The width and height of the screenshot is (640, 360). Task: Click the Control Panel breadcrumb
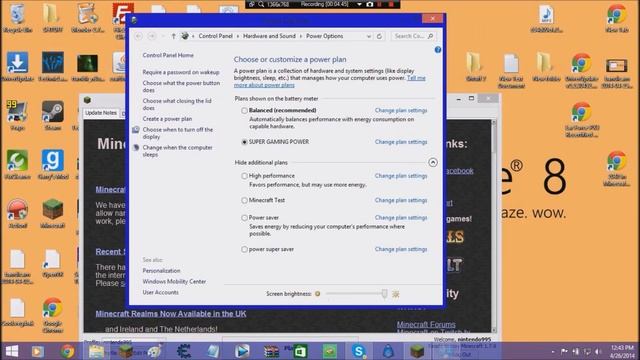coord(216,36)
